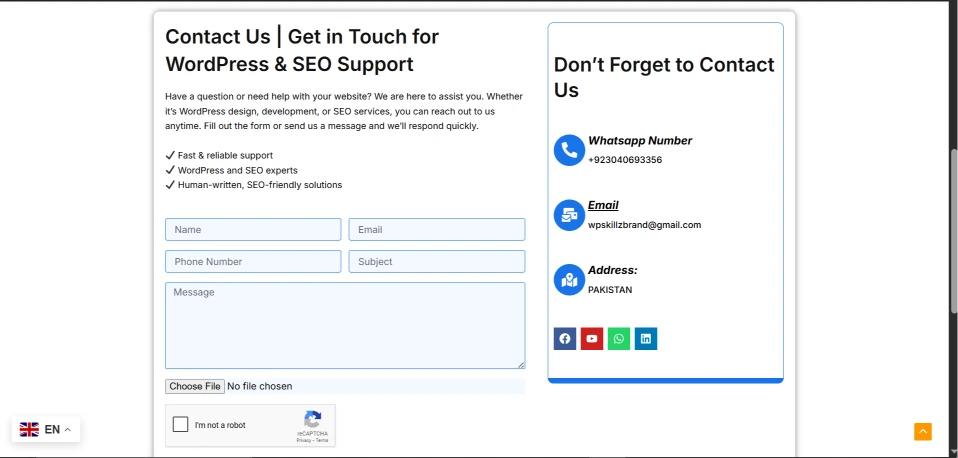Click the PAKISTAN address text
The height and width of the screenshot is (458, 958).
[610, 290]
